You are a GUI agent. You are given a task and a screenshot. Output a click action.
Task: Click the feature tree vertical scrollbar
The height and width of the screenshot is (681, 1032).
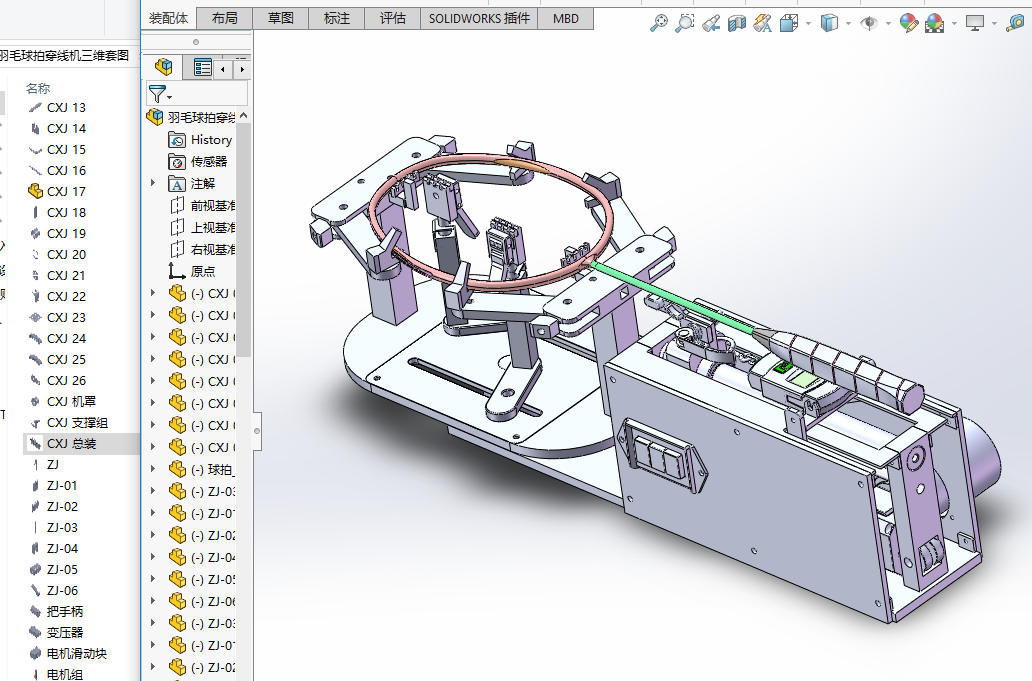coord(243,240)
